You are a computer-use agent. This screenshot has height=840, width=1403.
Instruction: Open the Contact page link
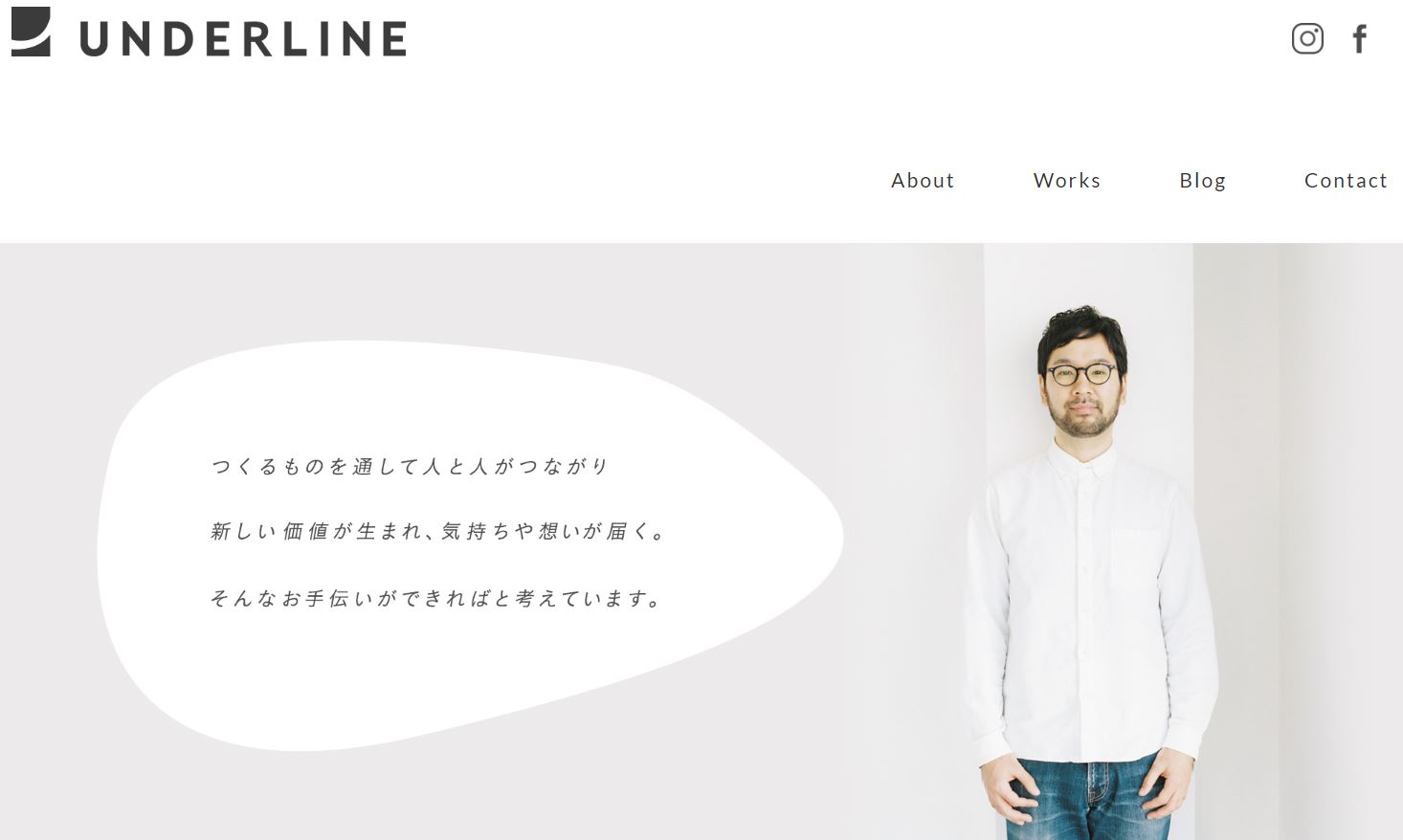tap(1346, 180)
